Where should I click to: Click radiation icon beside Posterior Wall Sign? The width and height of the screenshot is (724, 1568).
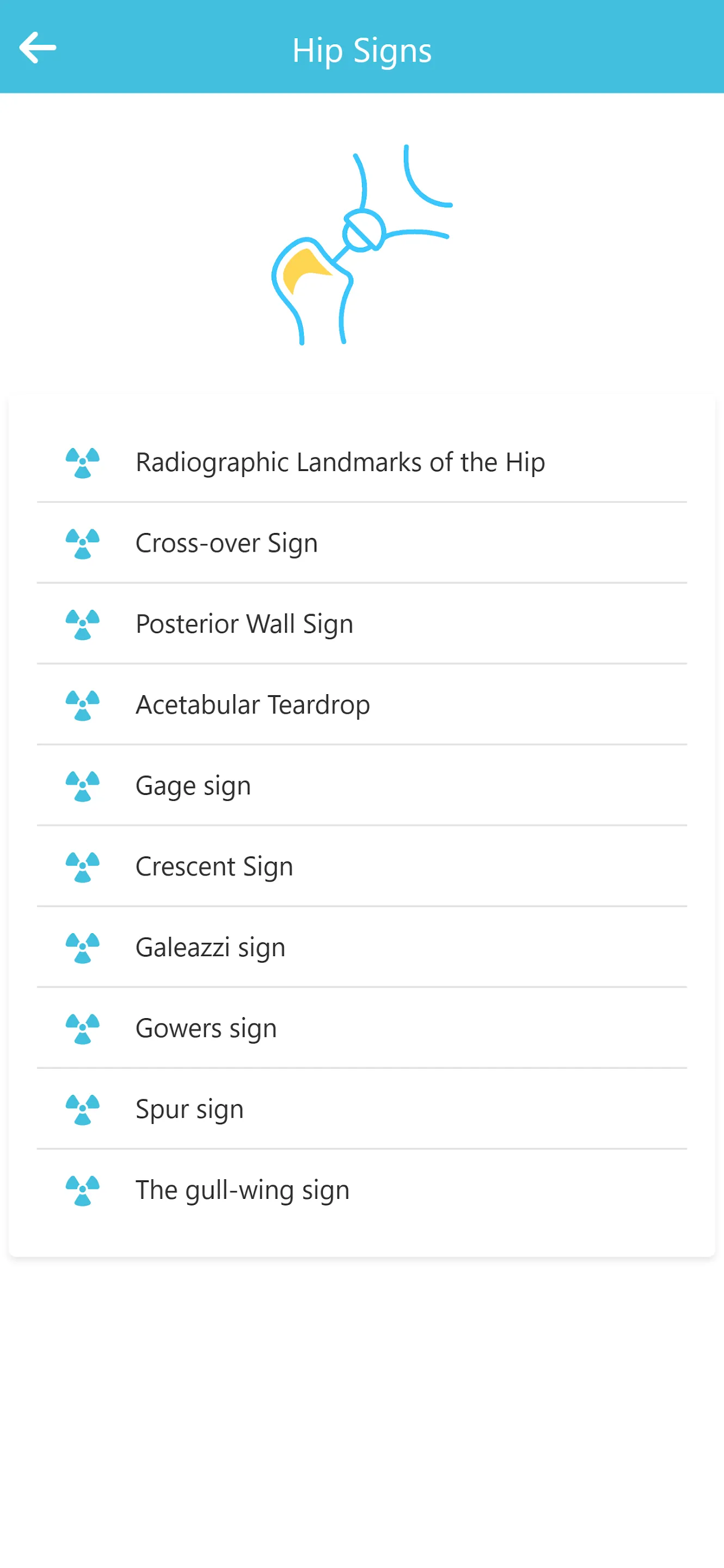point(83,624)
